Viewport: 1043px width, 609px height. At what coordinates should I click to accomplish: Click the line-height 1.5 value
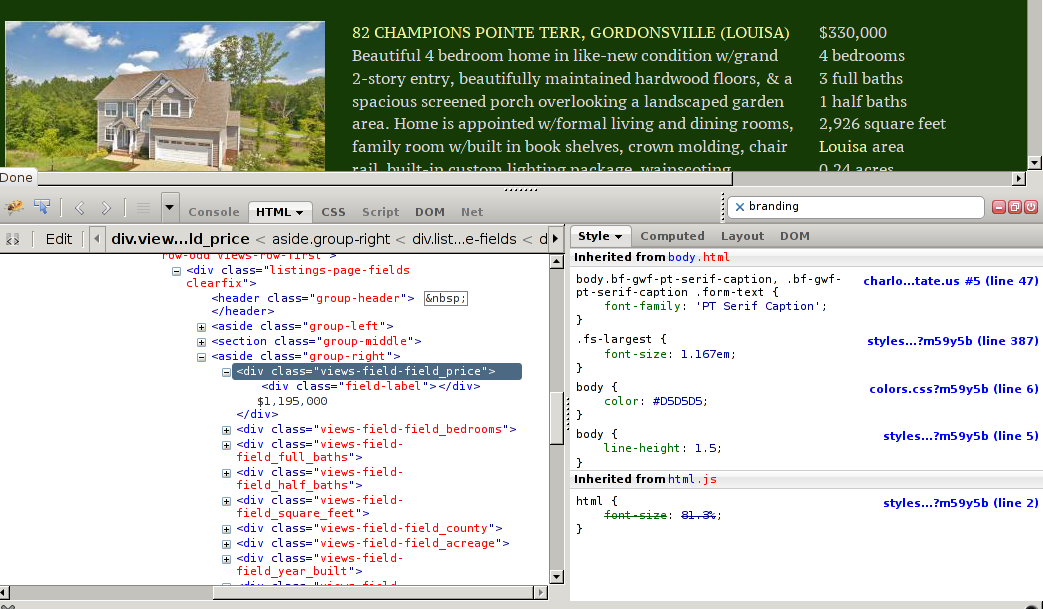pos(706,448)
